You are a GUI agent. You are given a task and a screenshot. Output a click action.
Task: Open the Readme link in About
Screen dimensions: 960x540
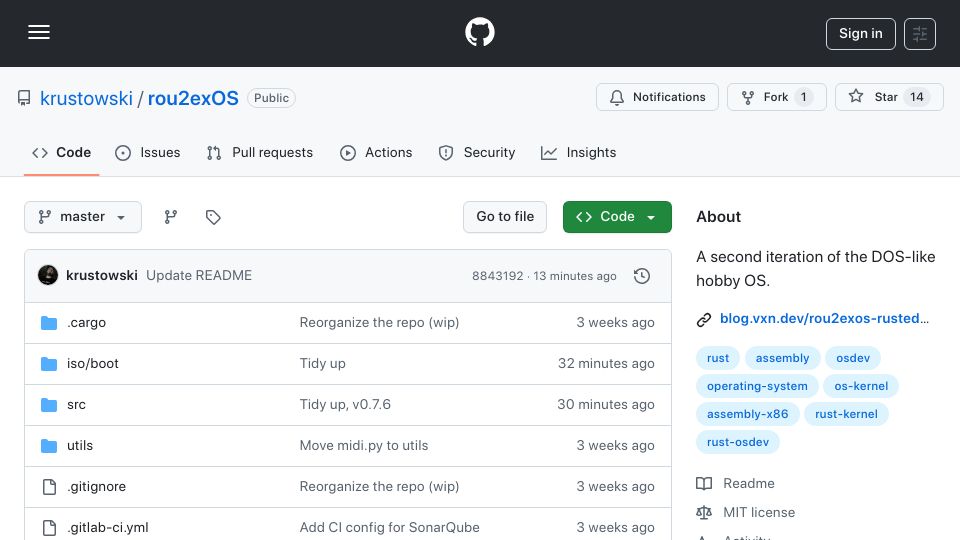tap(749, 484)
